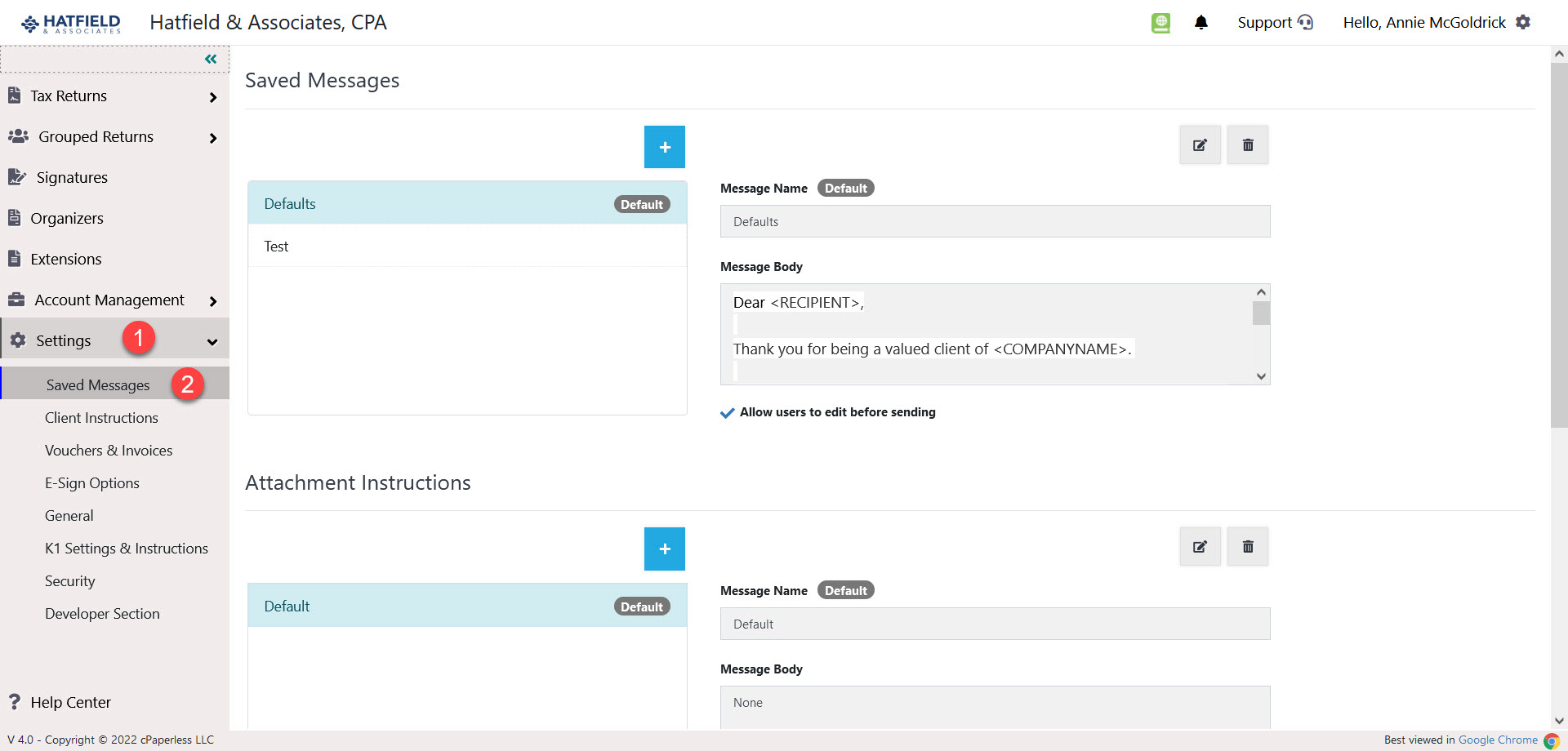
Task: Collapse the left sidebar with double chevron
Action: 211,59
